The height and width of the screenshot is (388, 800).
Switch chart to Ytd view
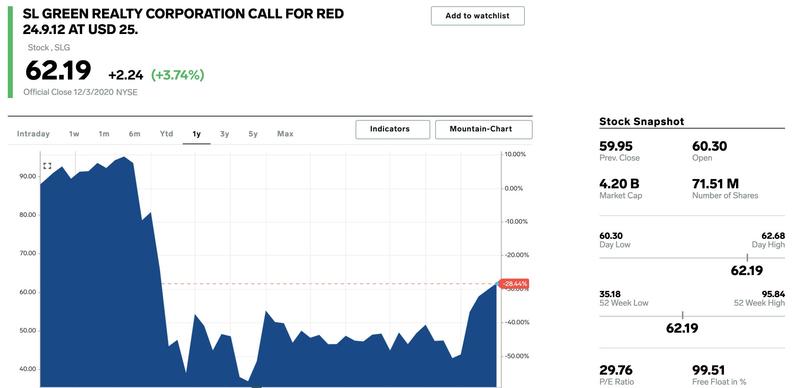pos(166,134)
